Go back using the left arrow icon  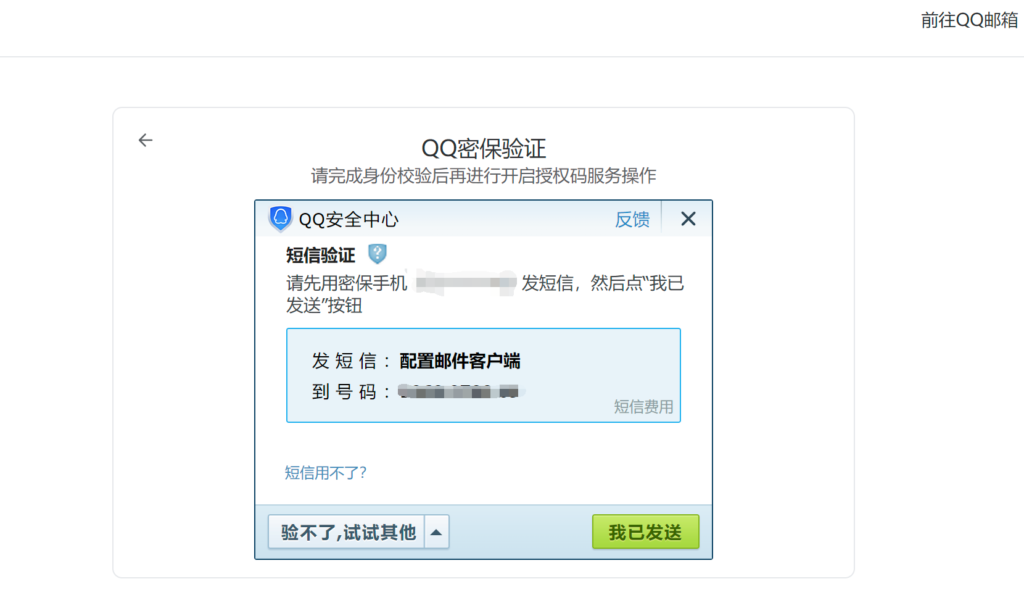(x=145, y=140)
